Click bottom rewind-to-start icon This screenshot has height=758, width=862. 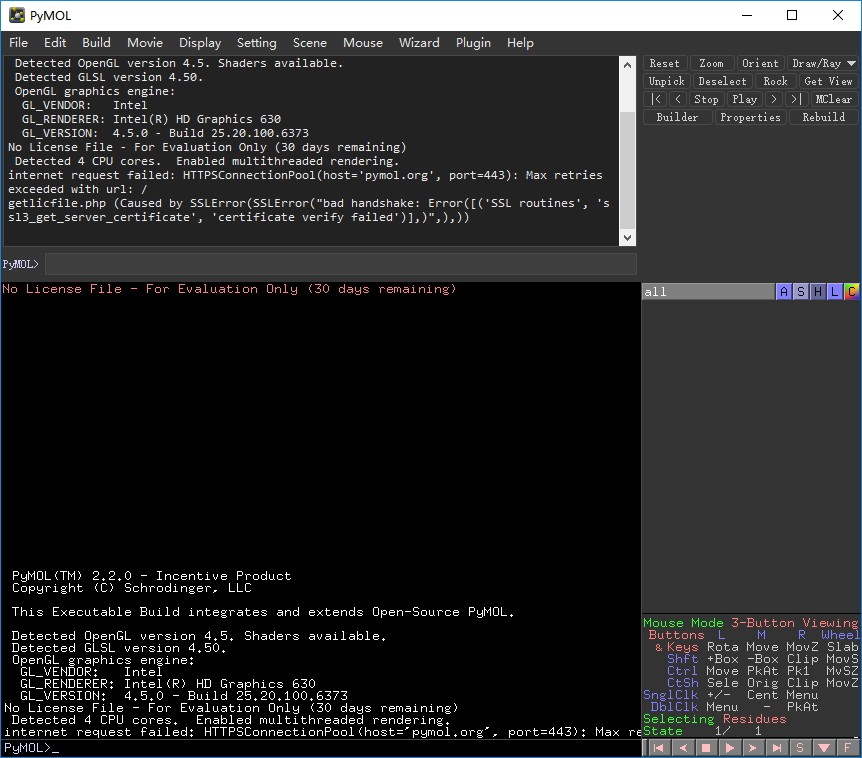tap(659, 748)
